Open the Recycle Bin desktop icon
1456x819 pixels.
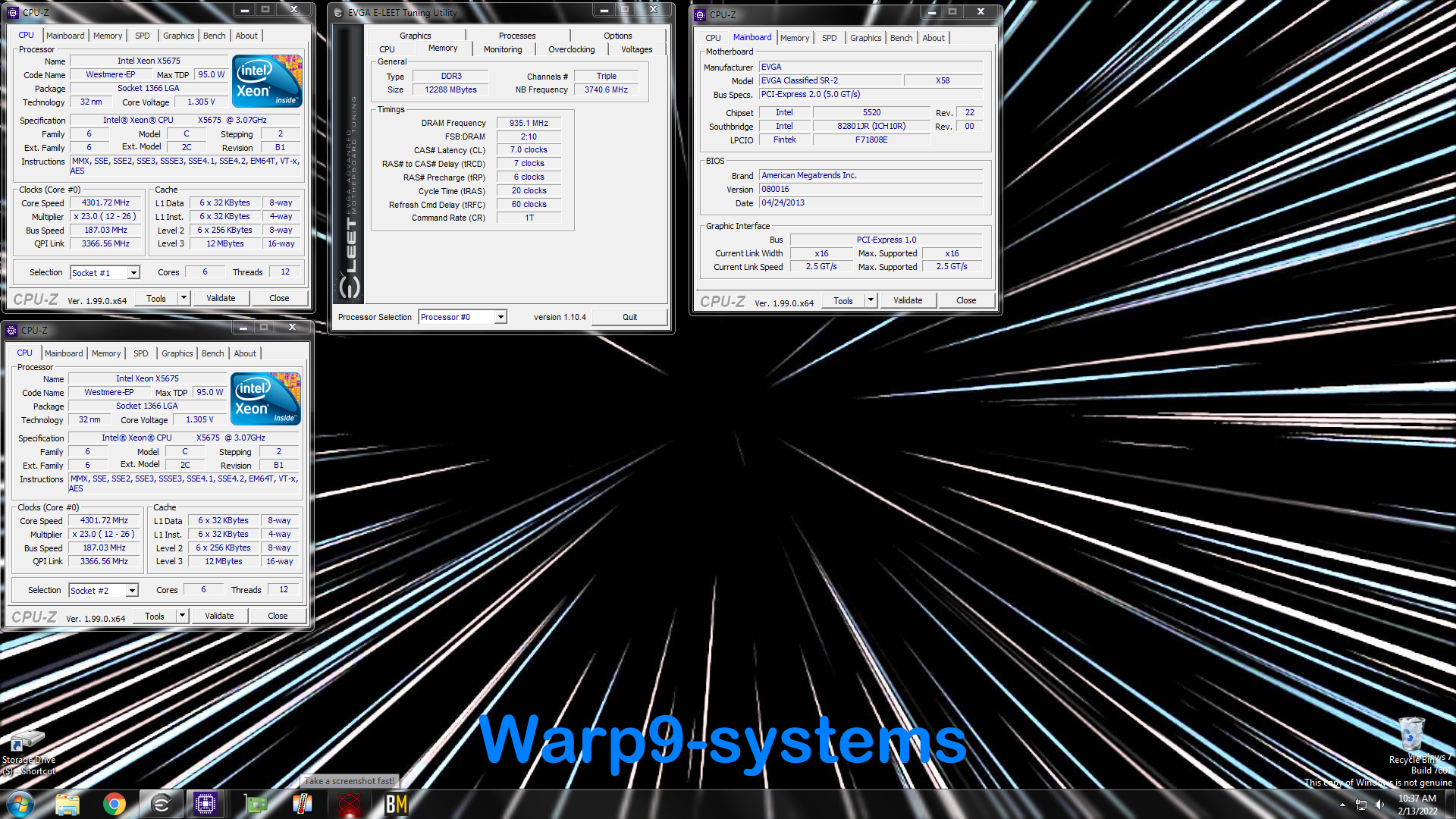pos(1412,739)
